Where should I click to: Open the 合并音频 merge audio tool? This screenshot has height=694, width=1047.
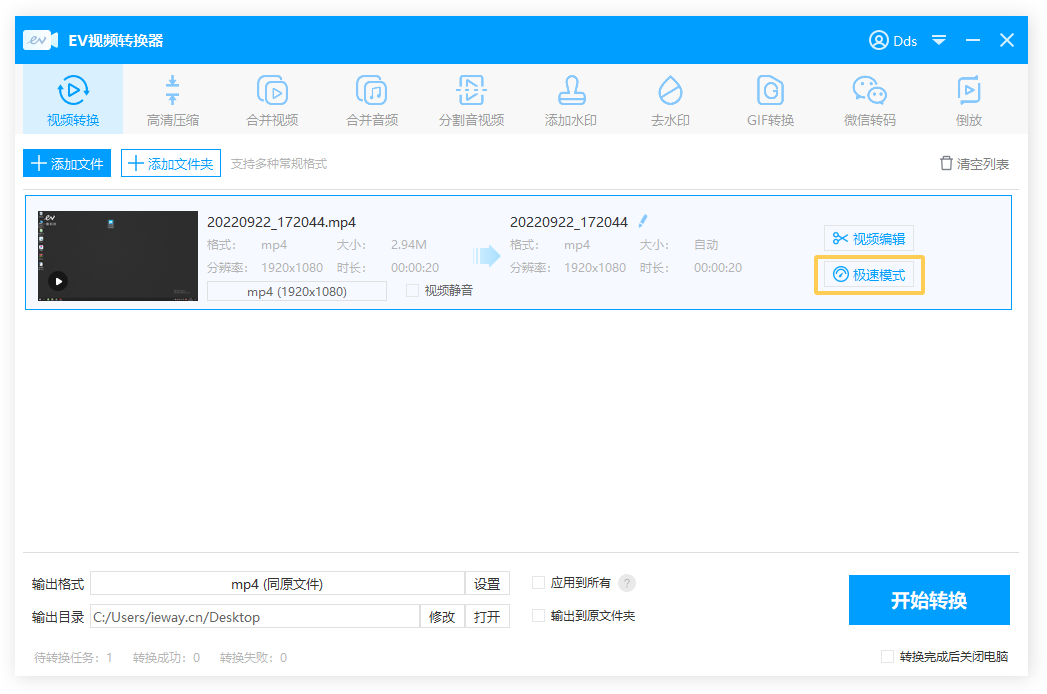(372, 100)
